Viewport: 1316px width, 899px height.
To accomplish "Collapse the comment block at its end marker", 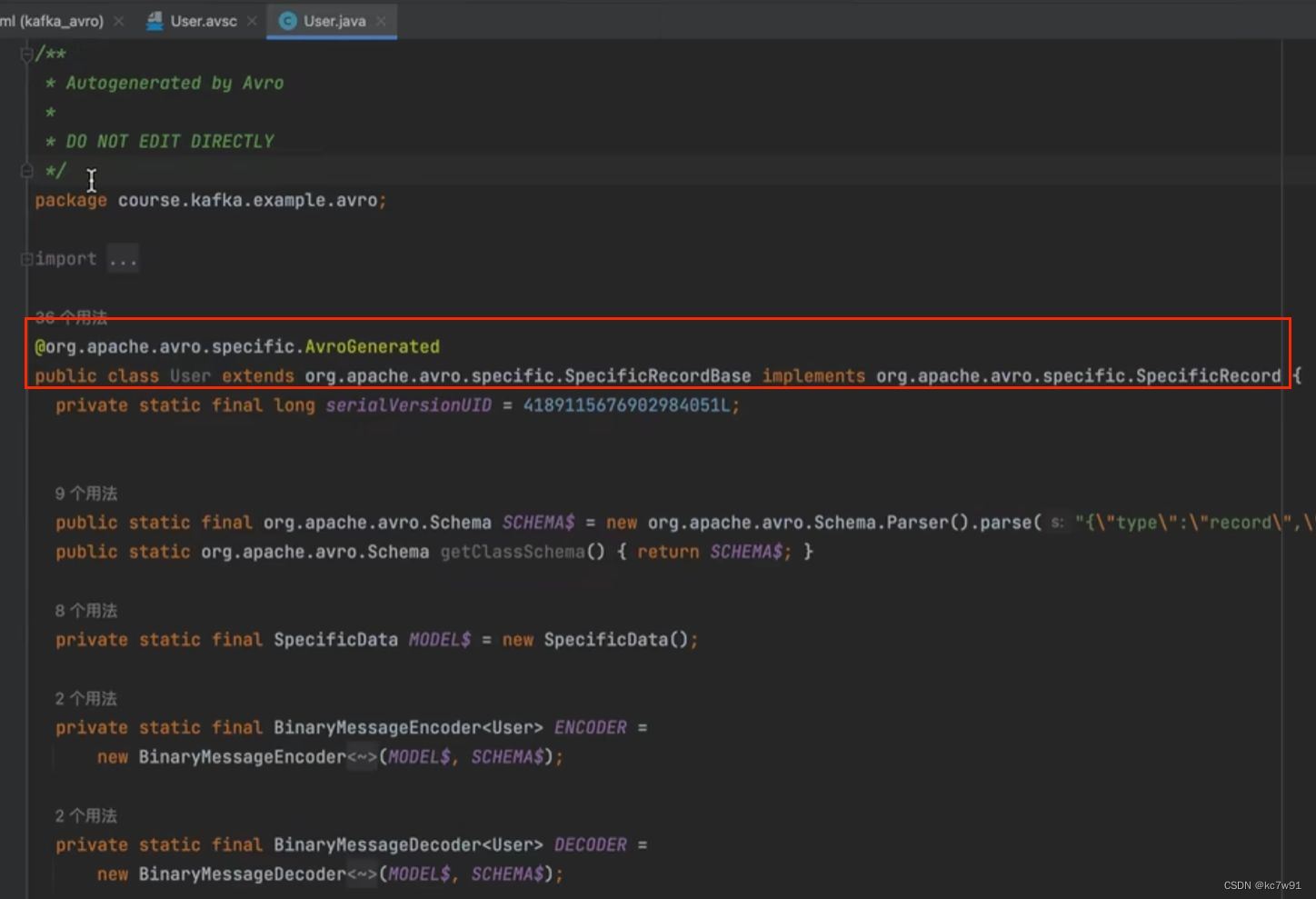I will tap(26, 171).
